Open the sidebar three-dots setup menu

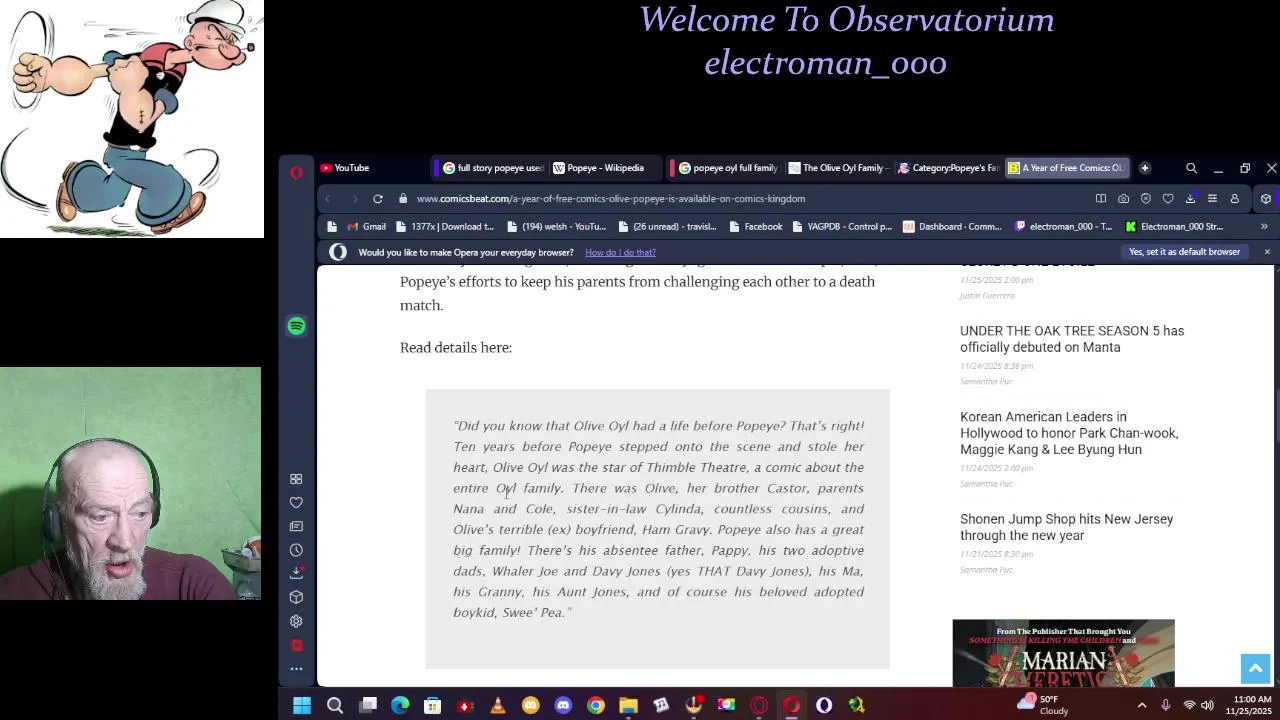296,669
